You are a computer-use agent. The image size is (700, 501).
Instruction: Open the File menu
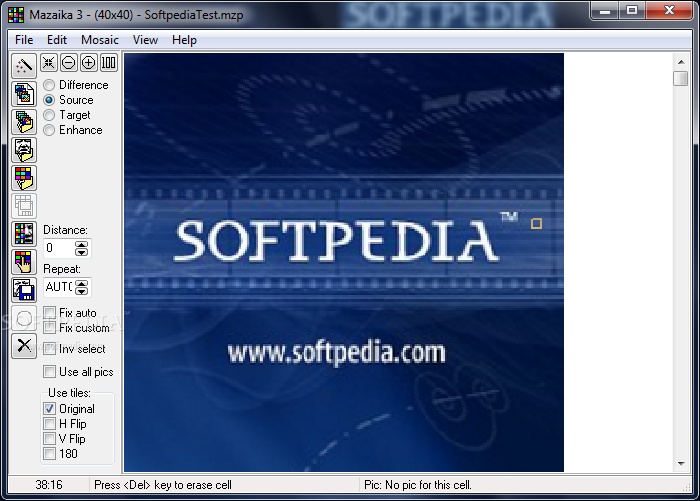24,40
